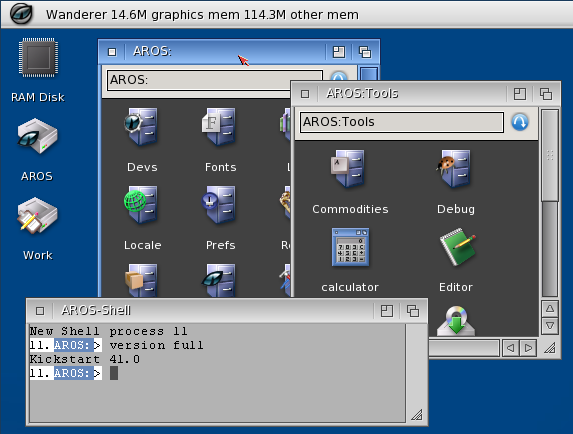573x434 pixels.
Task: Select the green download-arrow disc icon
Action: [456, 321]
